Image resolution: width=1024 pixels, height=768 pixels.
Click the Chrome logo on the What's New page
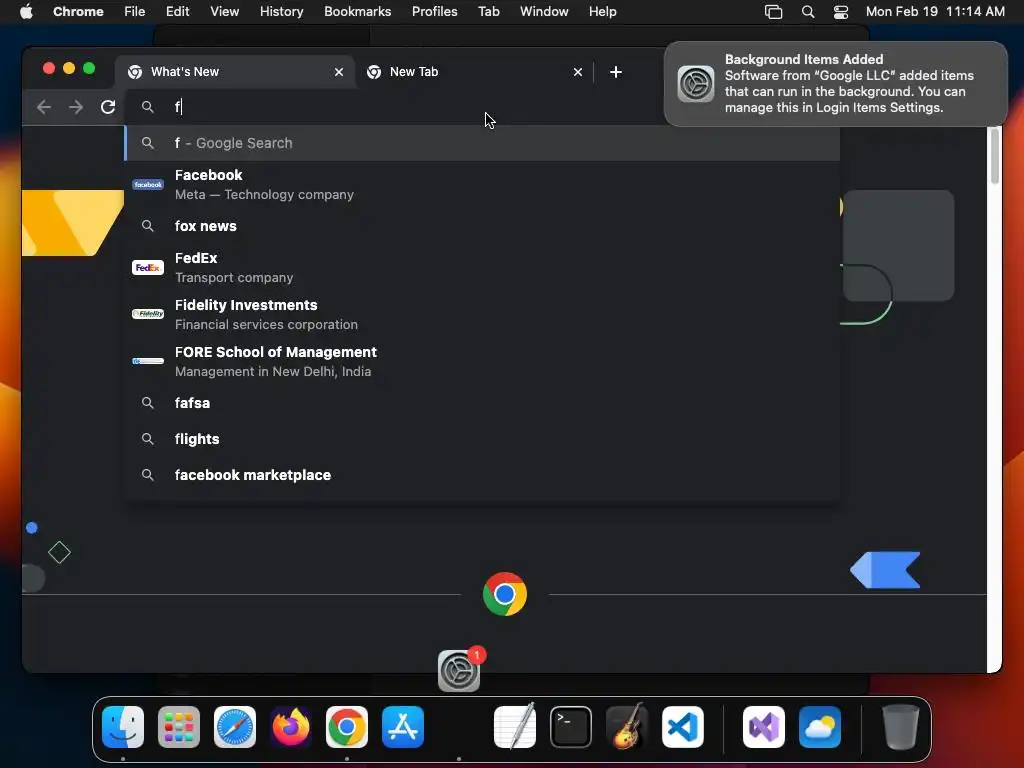click(505, 594)
